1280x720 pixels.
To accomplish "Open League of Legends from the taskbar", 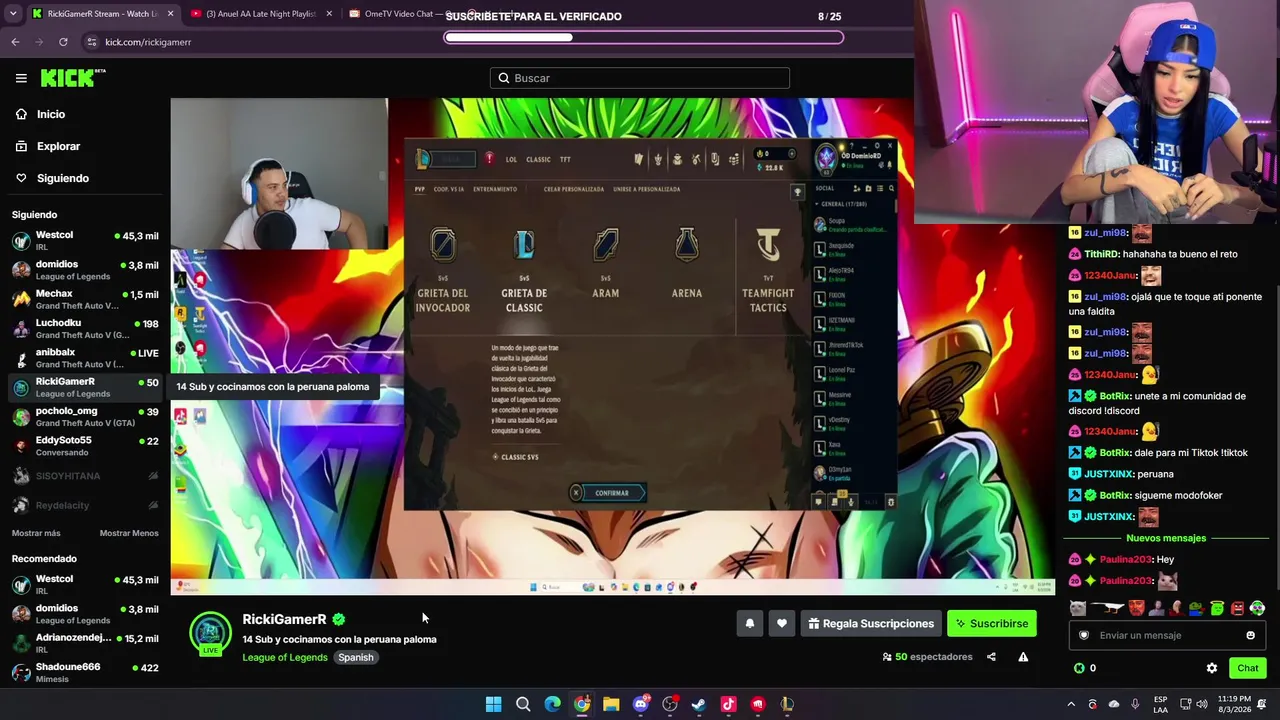I will (787, 704).
